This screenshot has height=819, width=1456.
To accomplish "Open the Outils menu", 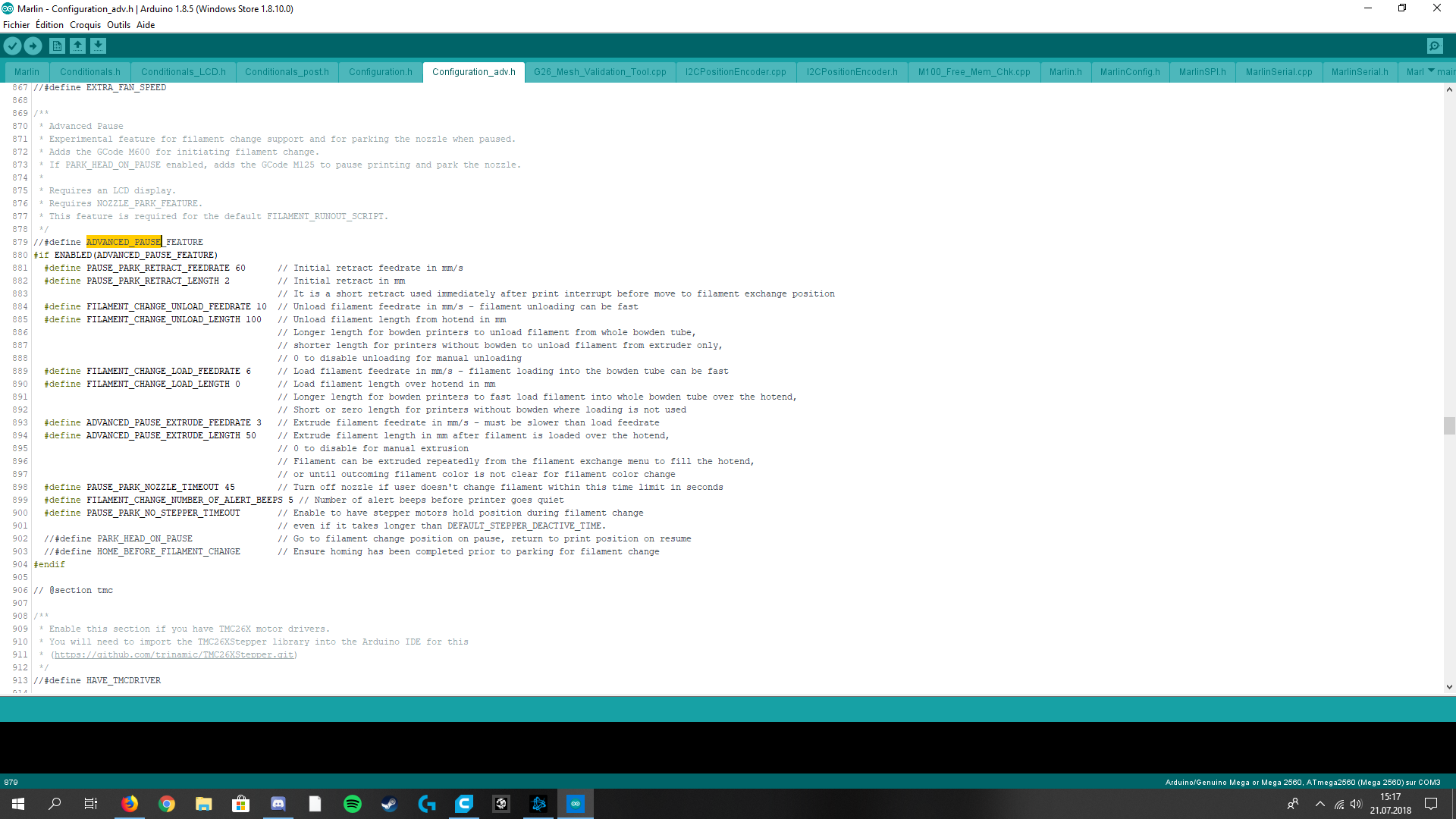I will [118, 25].
